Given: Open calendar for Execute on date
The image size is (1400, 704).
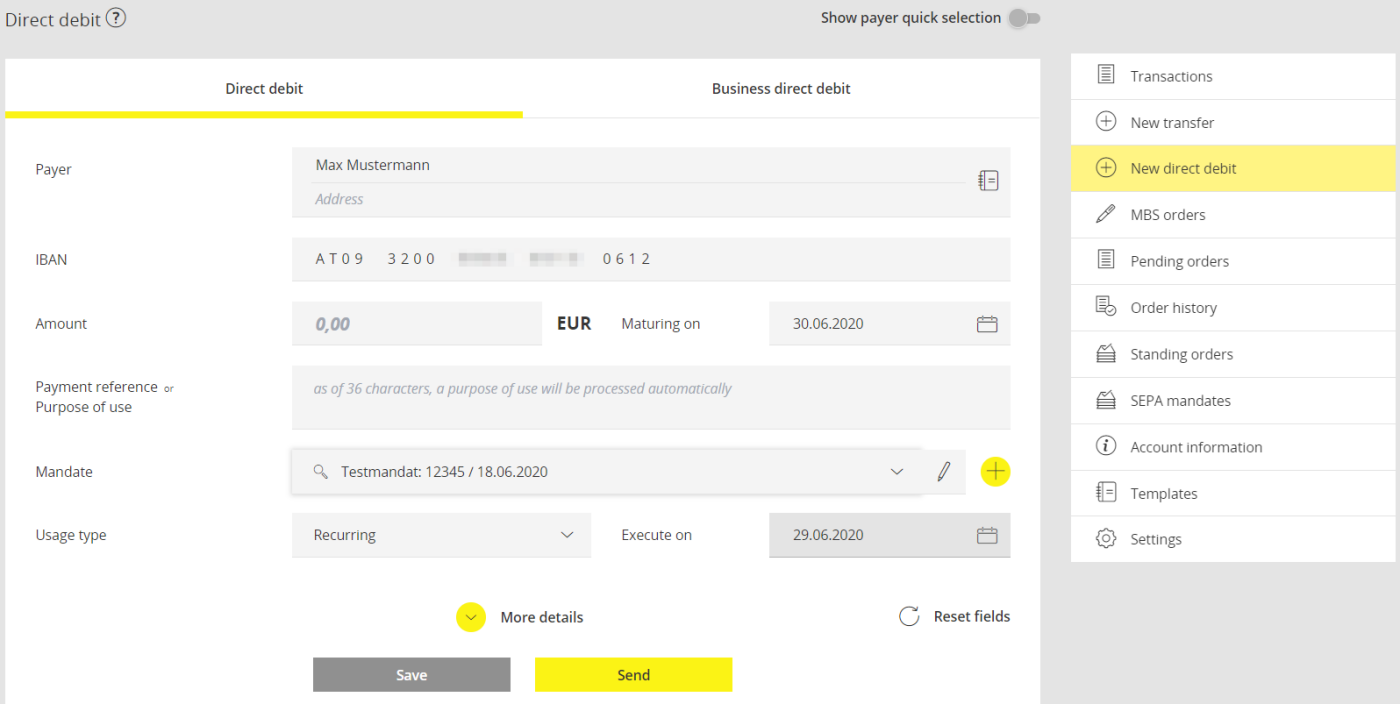Looking at the screenshot, I should 987,535.
